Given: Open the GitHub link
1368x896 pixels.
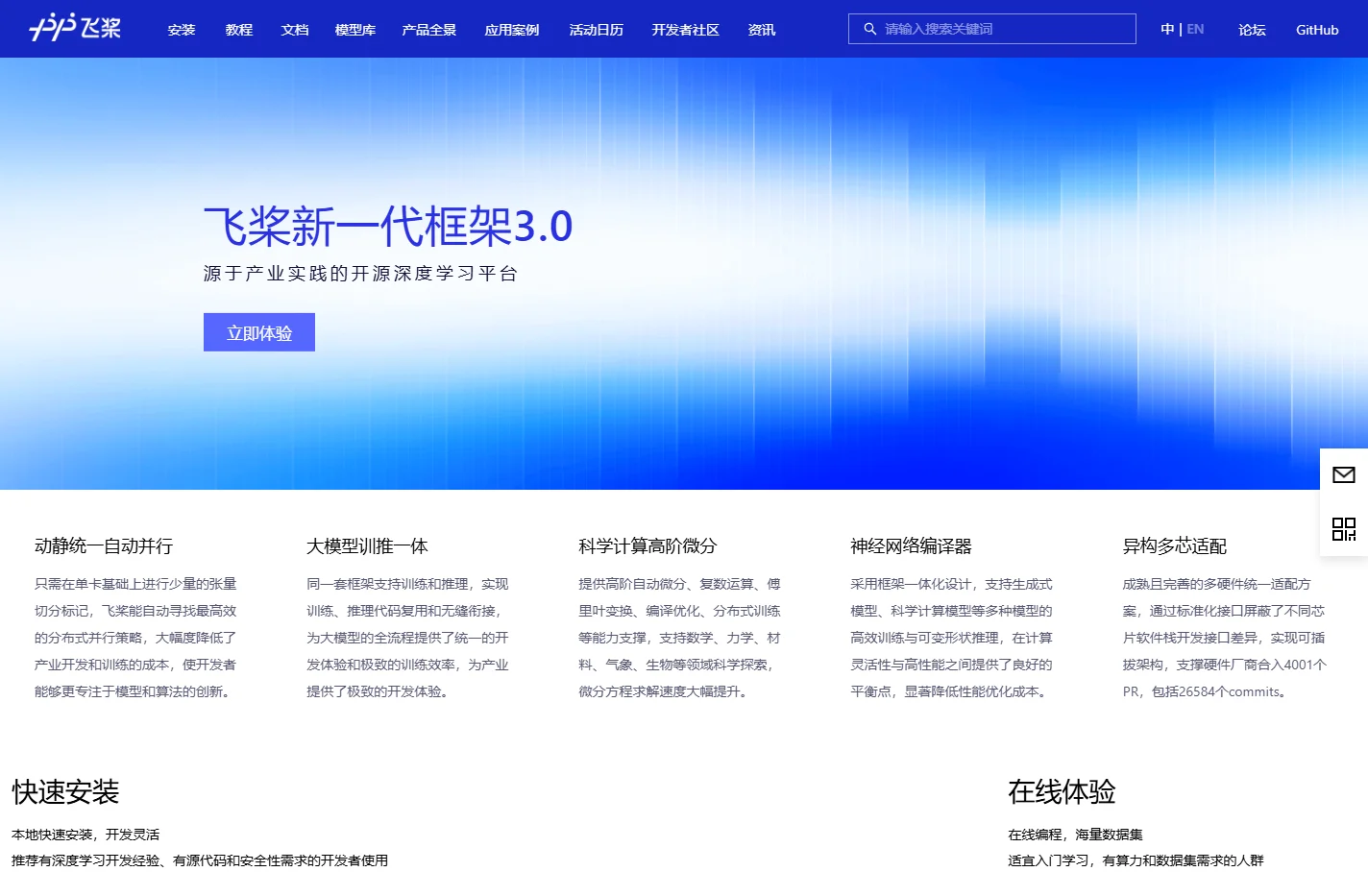Looking at the screenshot, I should pyautogui.click(x=1317, y=30).
